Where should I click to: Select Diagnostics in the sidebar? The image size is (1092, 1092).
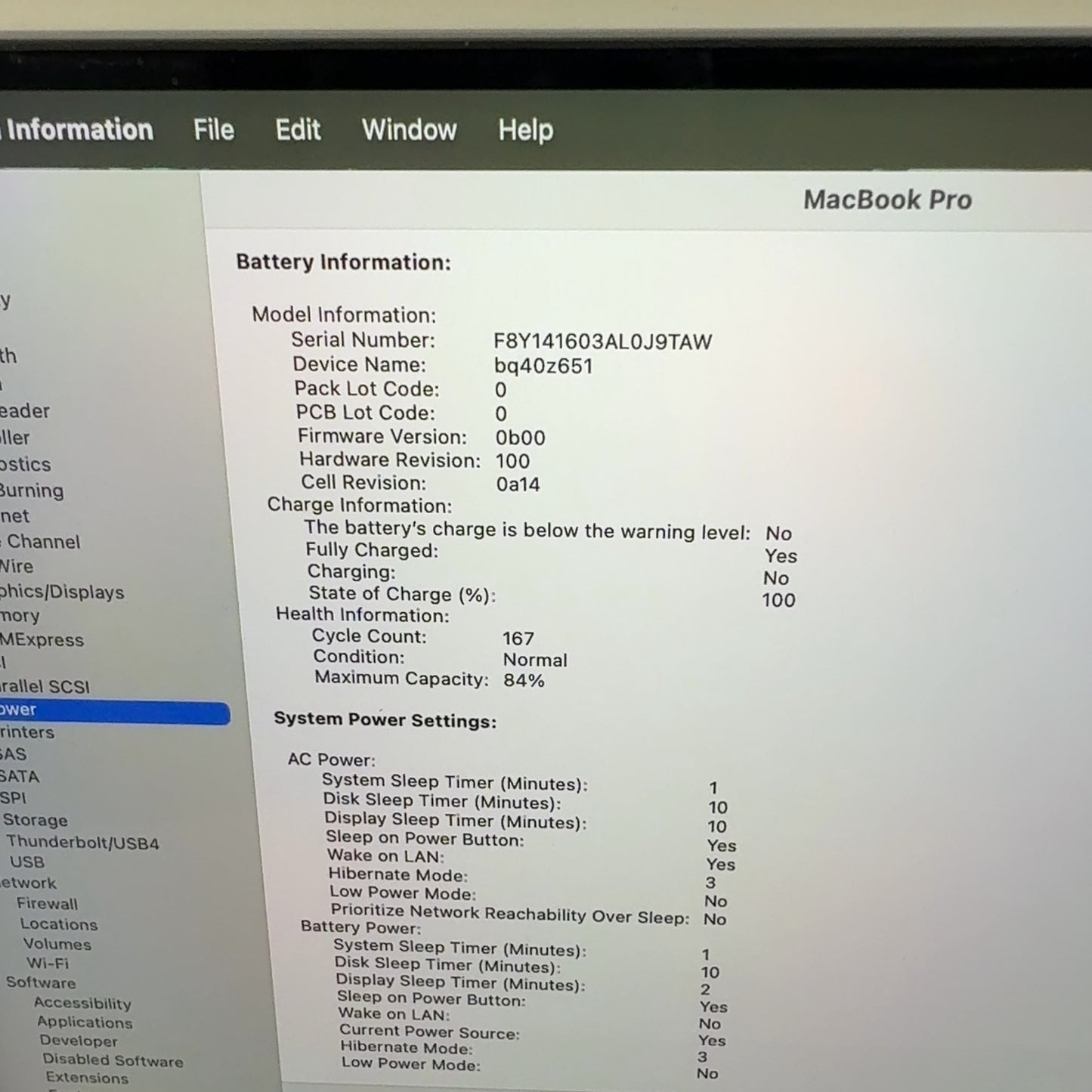(x=26, y=464)
